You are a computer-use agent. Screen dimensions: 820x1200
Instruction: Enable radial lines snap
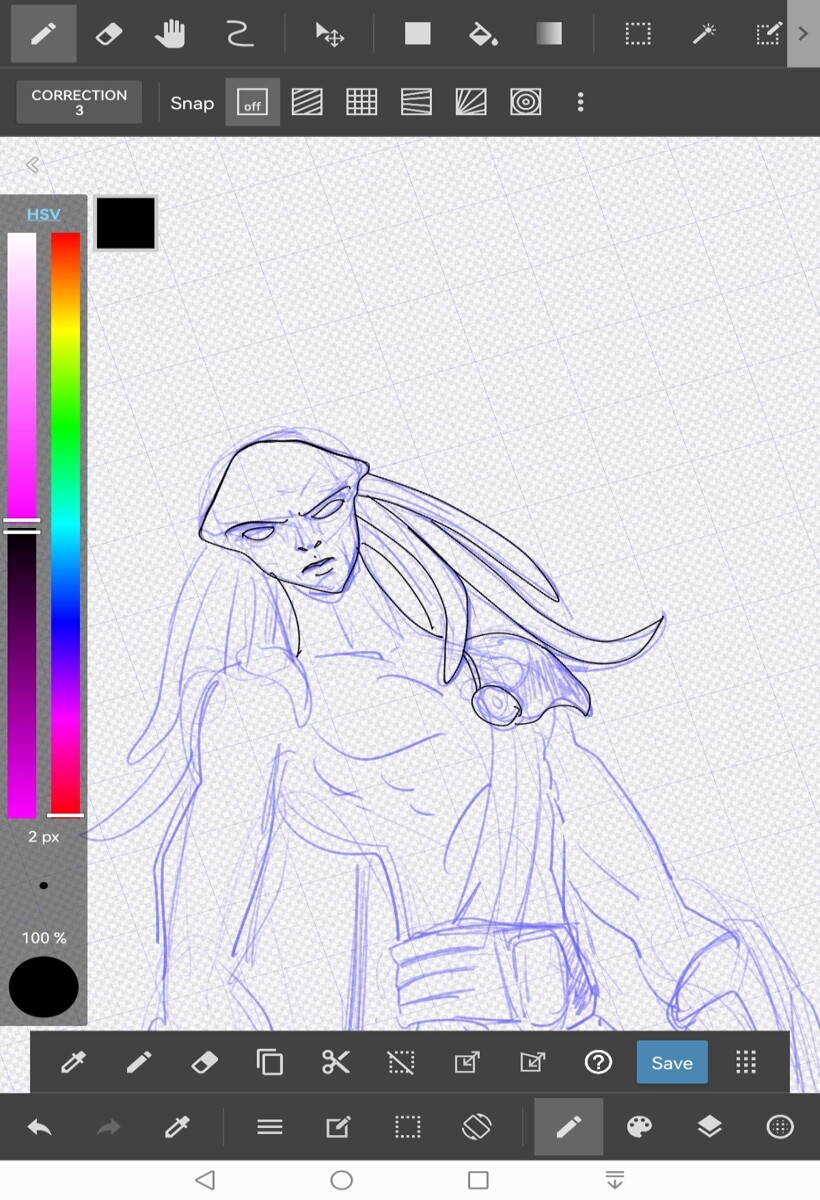[471, 102]
